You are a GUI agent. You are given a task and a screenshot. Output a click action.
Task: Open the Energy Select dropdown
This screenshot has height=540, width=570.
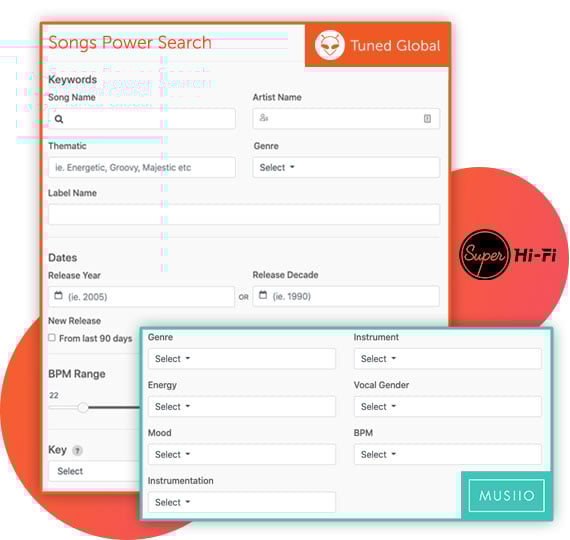[x=242, y=407]
